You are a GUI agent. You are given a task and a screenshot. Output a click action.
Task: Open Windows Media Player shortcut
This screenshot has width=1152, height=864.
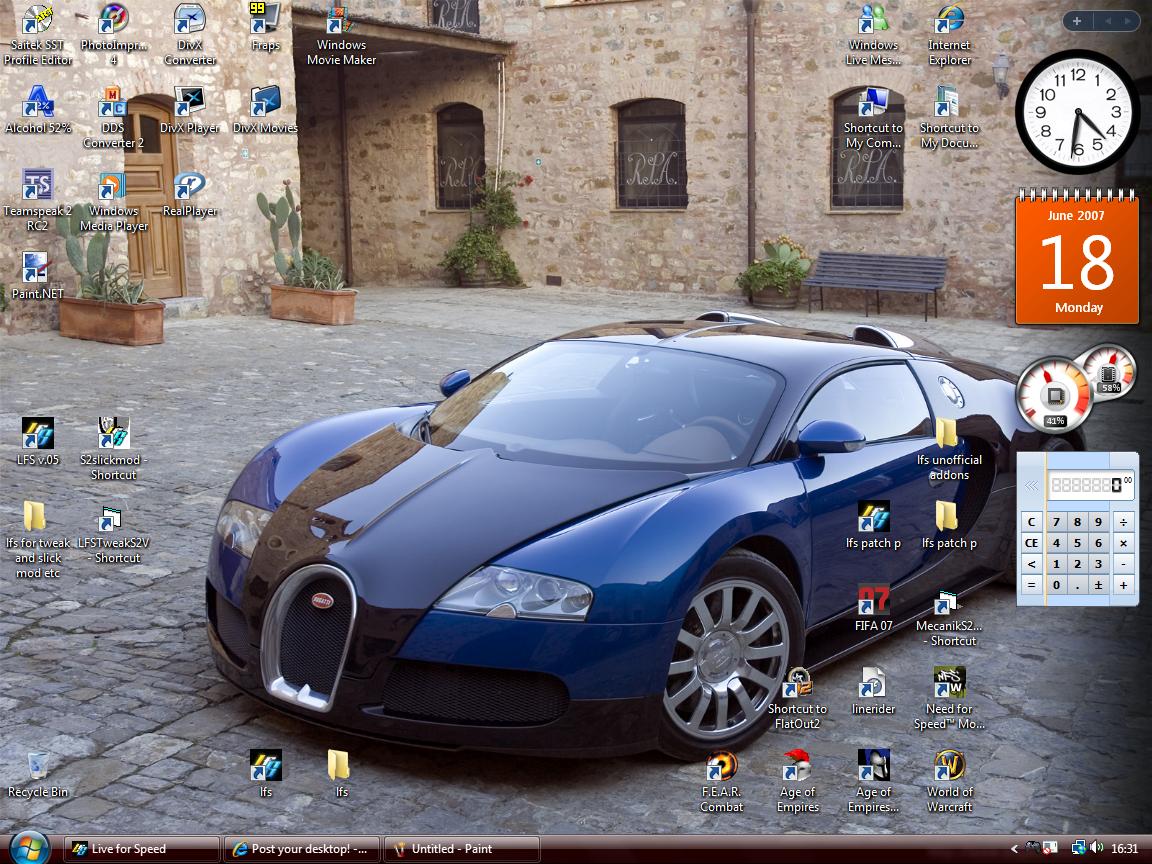[x=113, y=201]
